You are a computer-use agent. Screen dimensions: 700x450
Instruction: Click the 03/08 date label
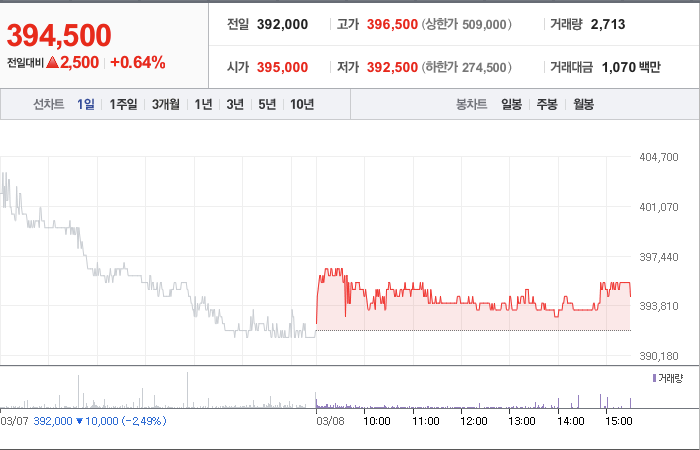[x=330, y=421]
